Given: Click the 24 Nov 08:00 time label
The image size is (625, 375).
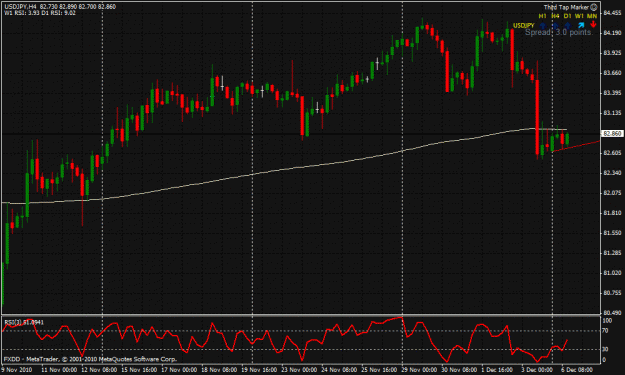Looking at the screenshot, I should point(339,370).
